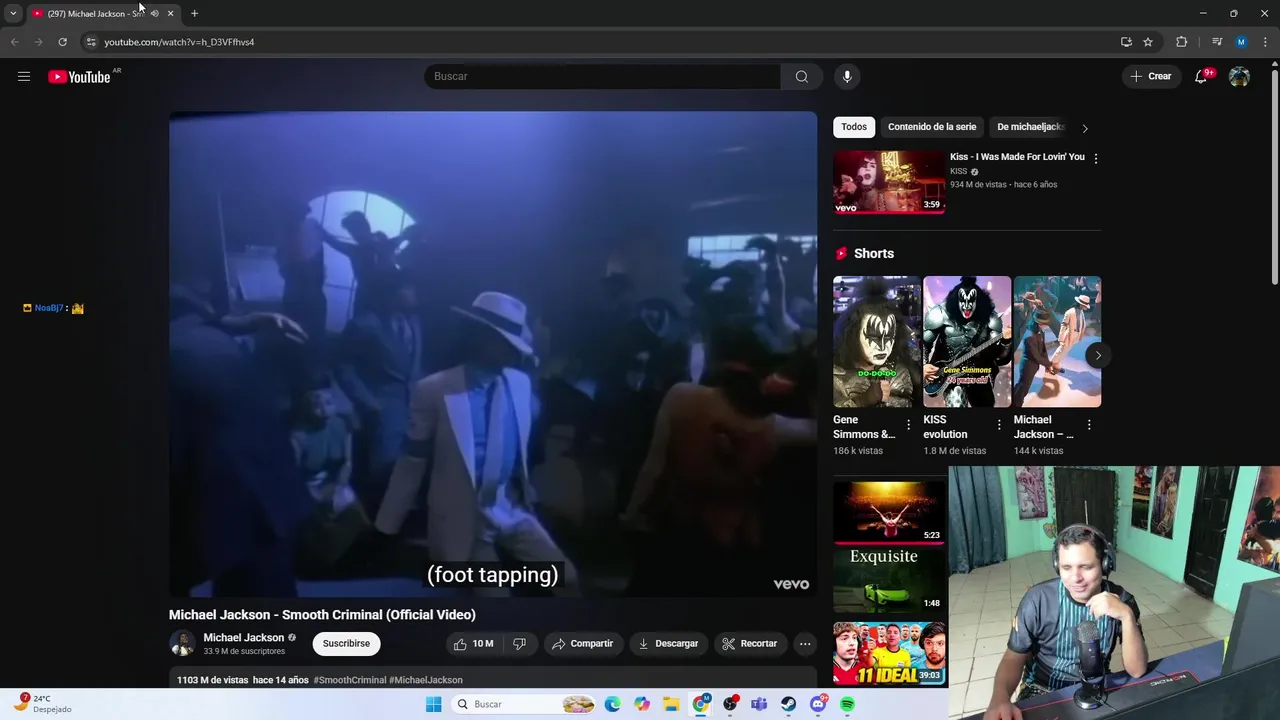Open Chrome extensions puzzle icon
Viewport: 1280px width, 720px height.
[1181, 42]
